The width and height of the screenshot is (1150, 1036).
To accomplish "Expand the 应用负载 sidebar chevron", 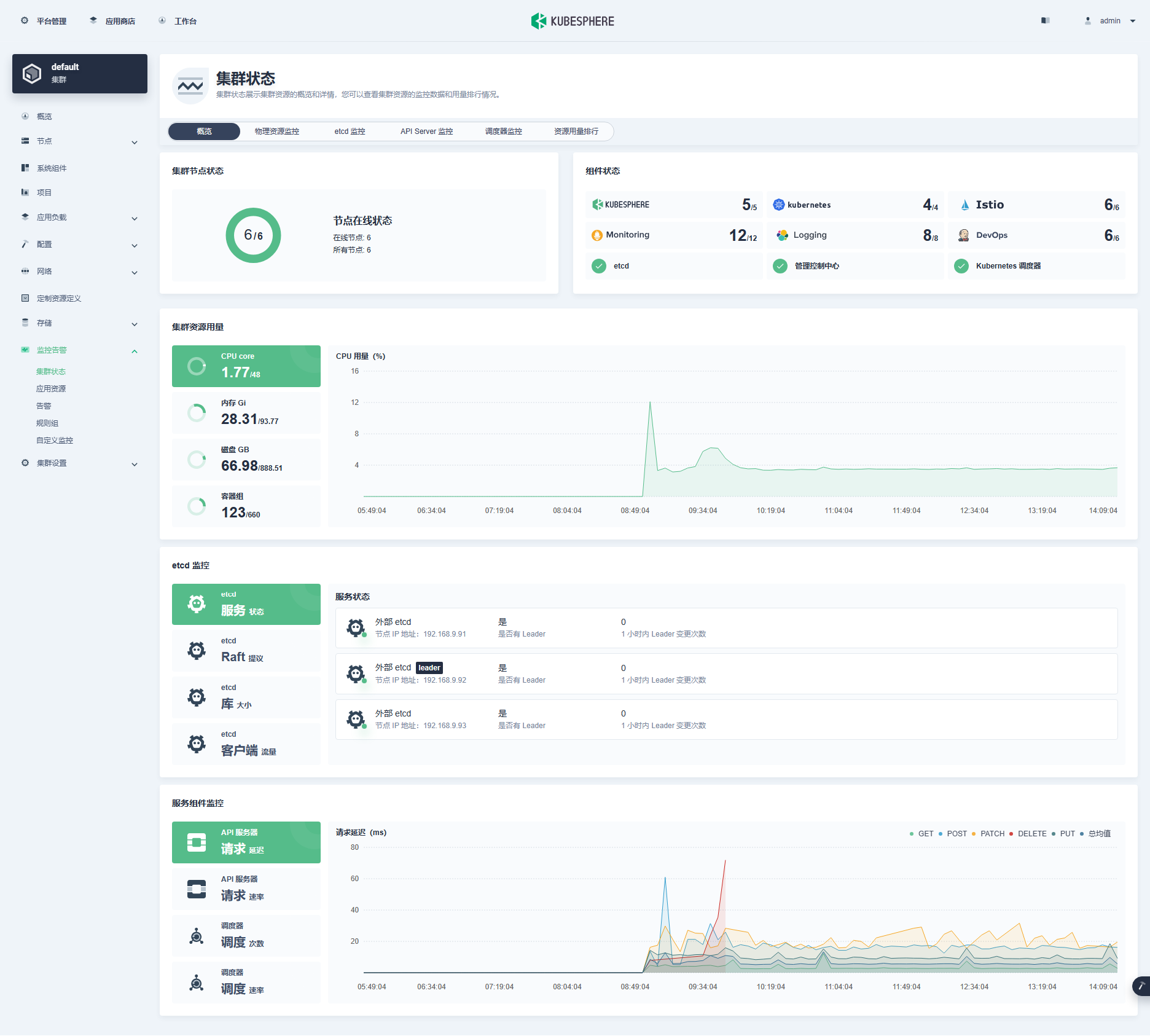I will [135, 218].
